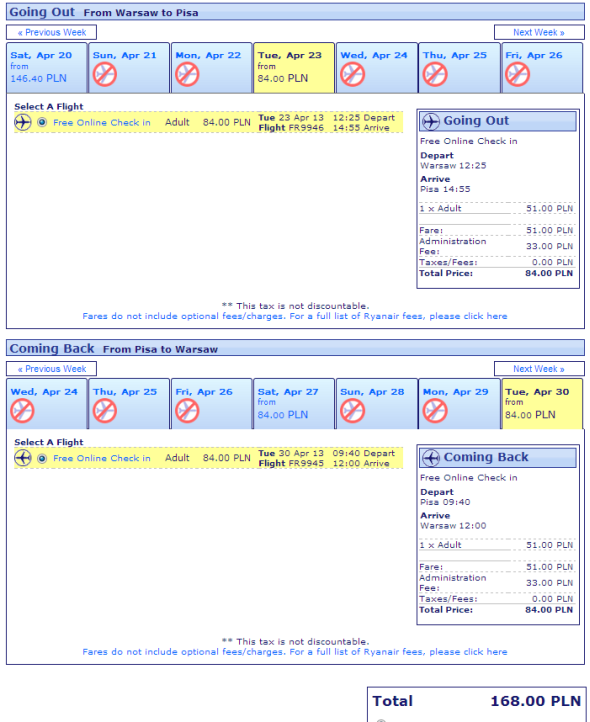Click plane icon in Going Out summary header
The width and height of the screenshot is (590, 722).
pos(431,122)
